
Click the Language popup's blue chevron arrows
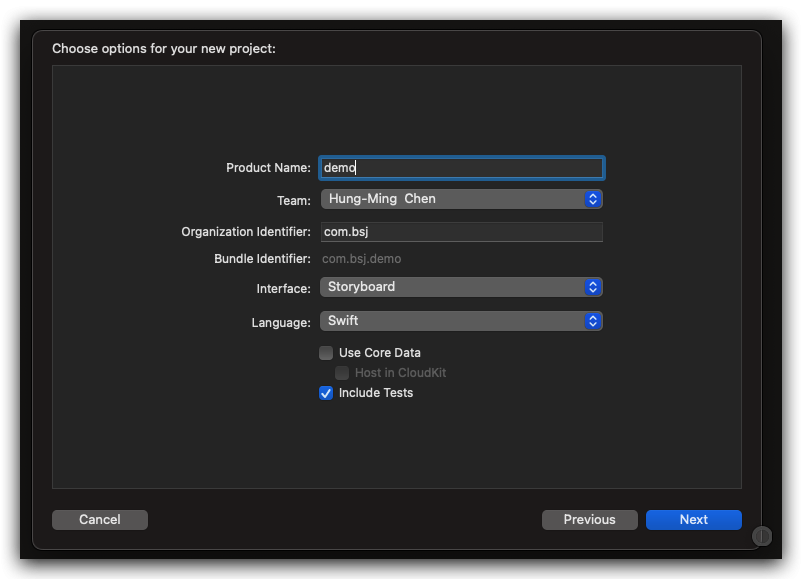(593, 321)
